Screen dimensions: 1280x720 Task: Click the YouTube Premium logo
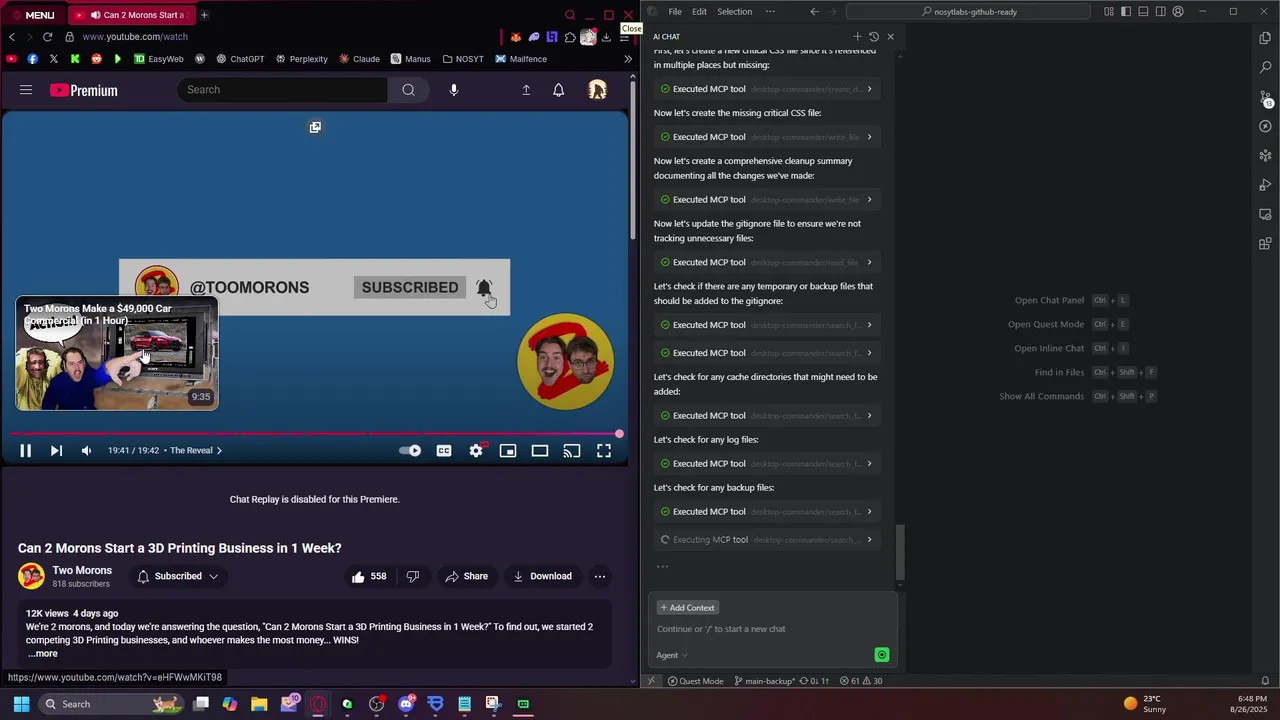click(84, 90)
